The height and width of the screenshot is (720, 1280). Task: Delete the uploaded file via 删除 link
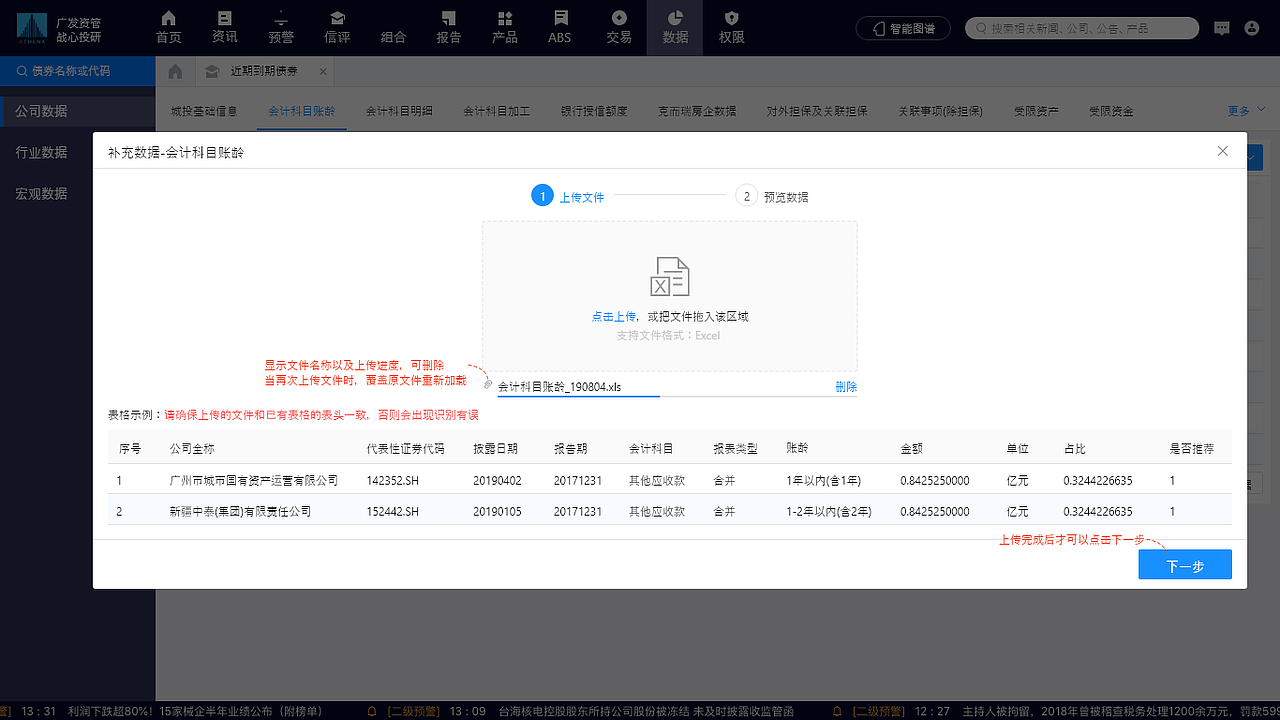click(845, 386)
